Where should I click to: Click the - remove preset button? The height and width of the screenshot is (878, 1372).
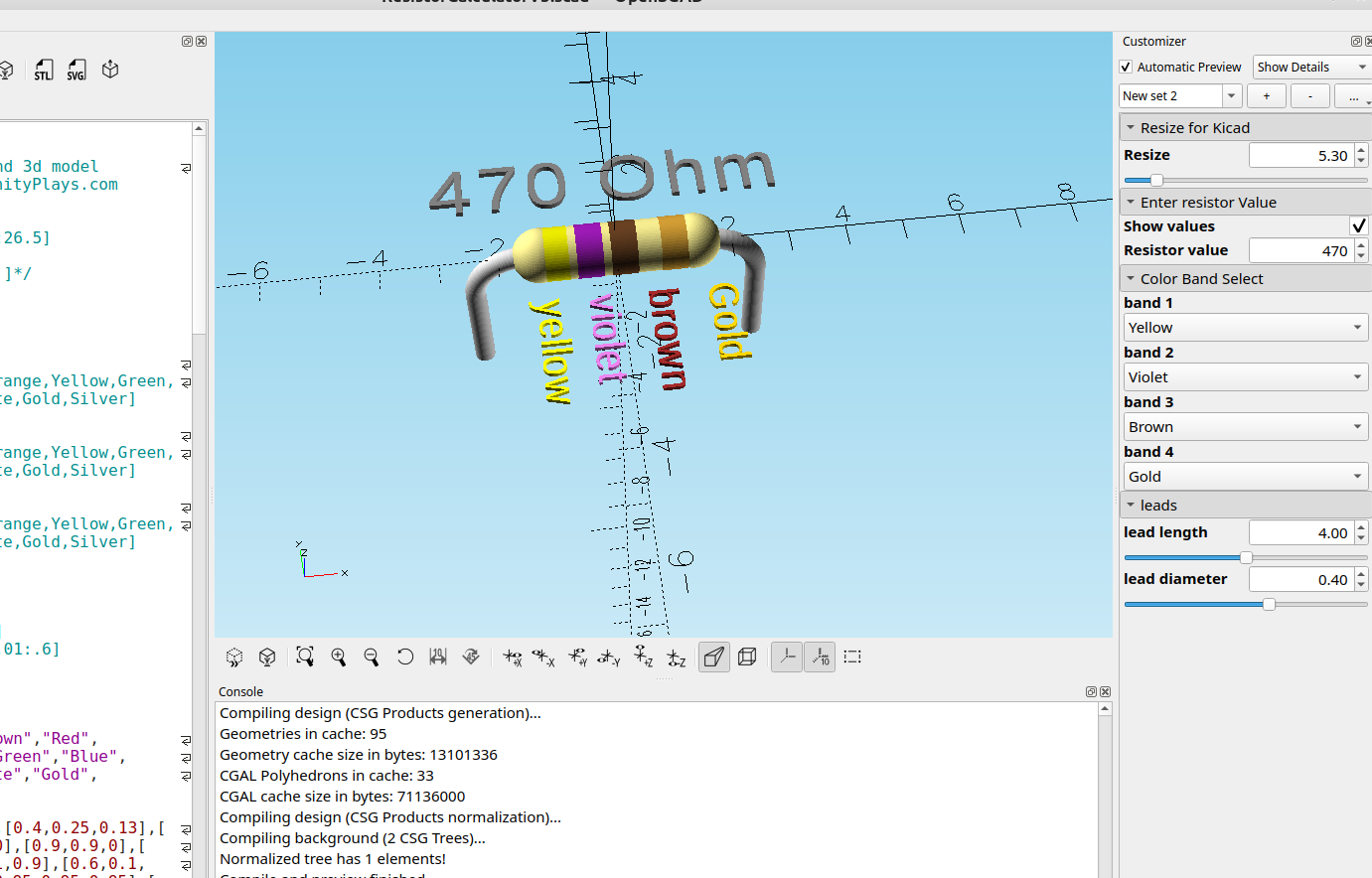point(1310,96)
